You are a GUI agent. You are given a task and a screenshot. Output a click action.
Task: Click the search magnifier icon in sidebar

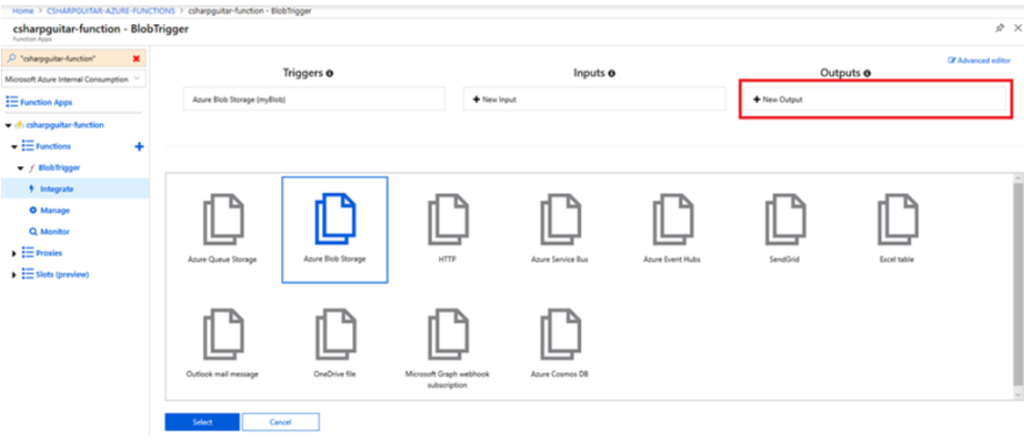pyautogui.click(x=12, y=59)
